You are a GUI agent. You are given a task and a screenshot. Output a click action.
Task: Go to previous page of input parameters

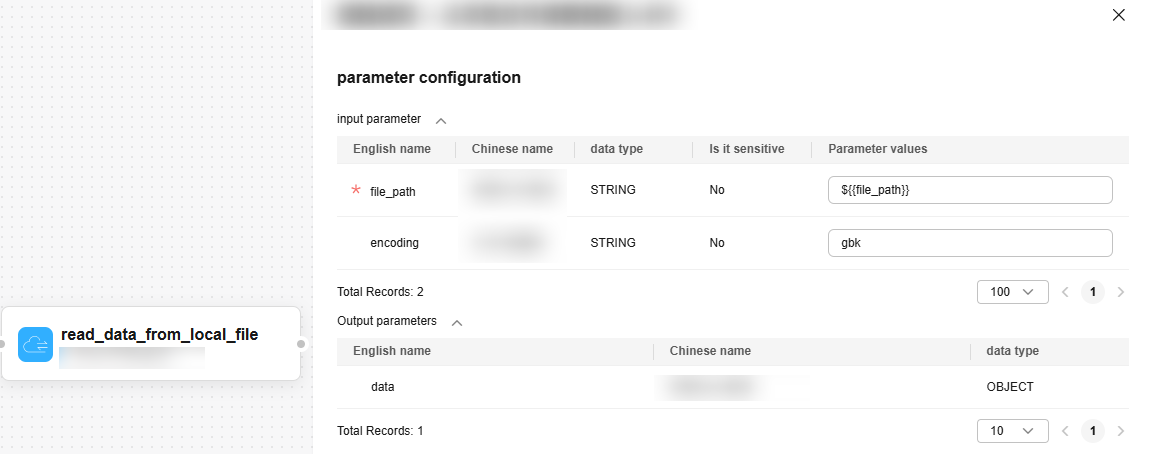1065,292
